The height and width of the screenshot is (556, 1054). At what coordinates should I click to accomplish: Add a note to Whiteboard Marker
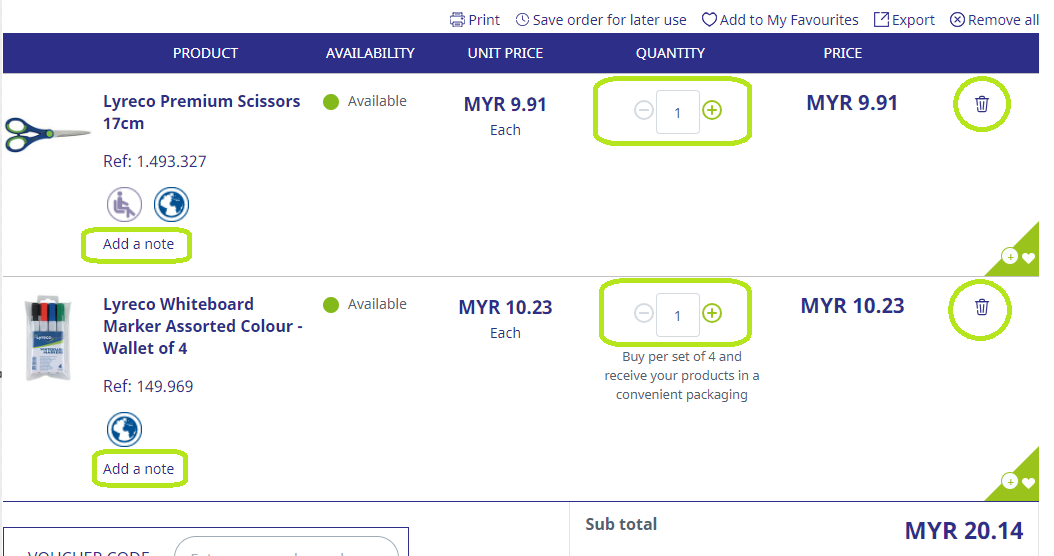[x=138, y=469]
